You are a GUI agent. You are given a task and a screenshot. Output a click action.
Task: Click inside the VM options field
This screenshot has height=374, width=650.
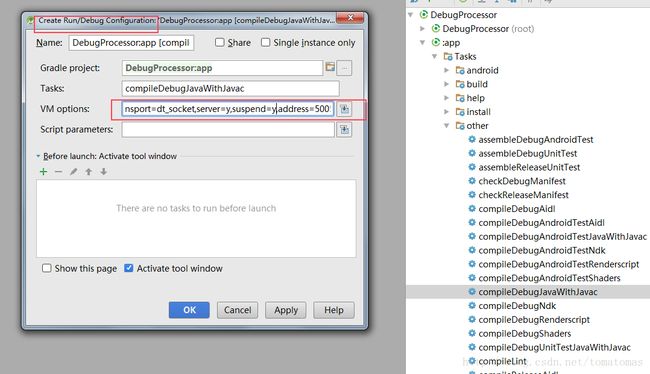pyautogui.click(x=228, y=109)
